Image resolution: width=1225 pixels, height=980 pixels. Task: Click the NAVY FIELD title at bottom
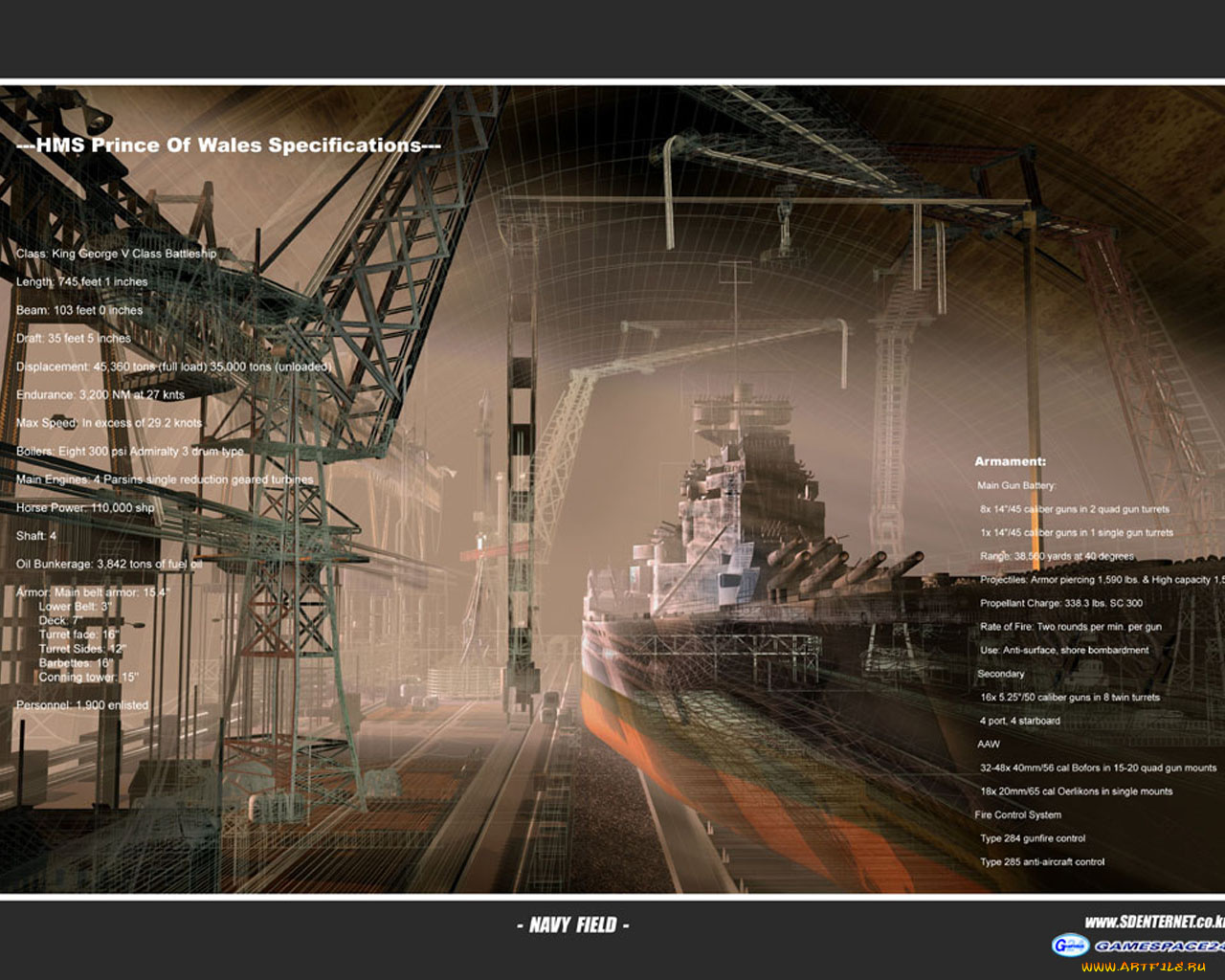point(573,924)
